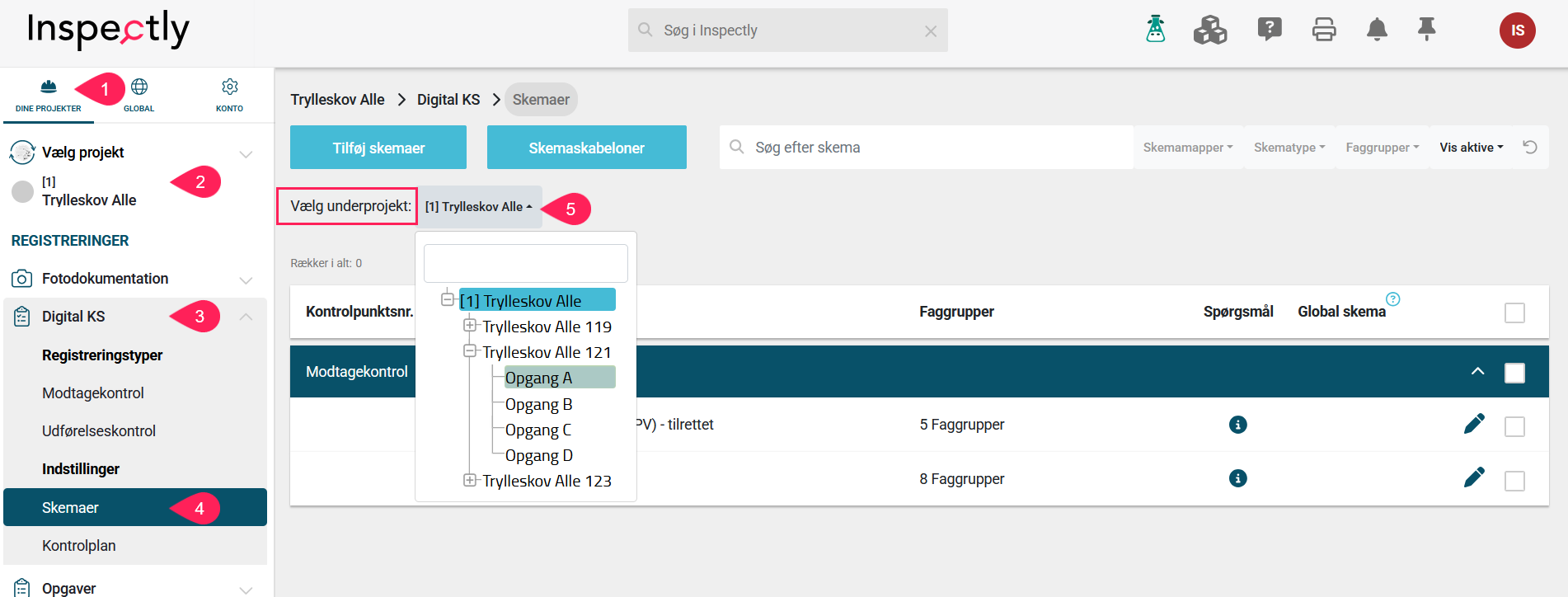1568x597 pixels.
Task: Expand the Opgaver section chevron
Action: pos(246,590)
